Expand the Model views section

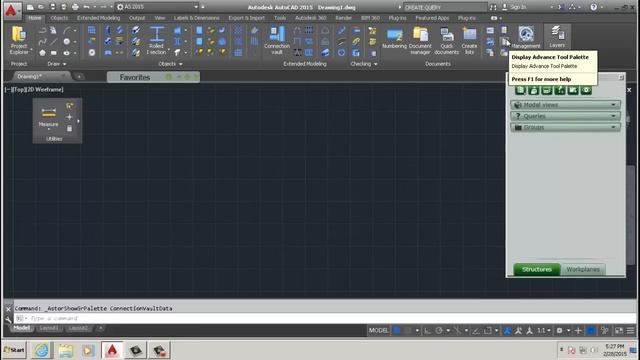(565, 105)
